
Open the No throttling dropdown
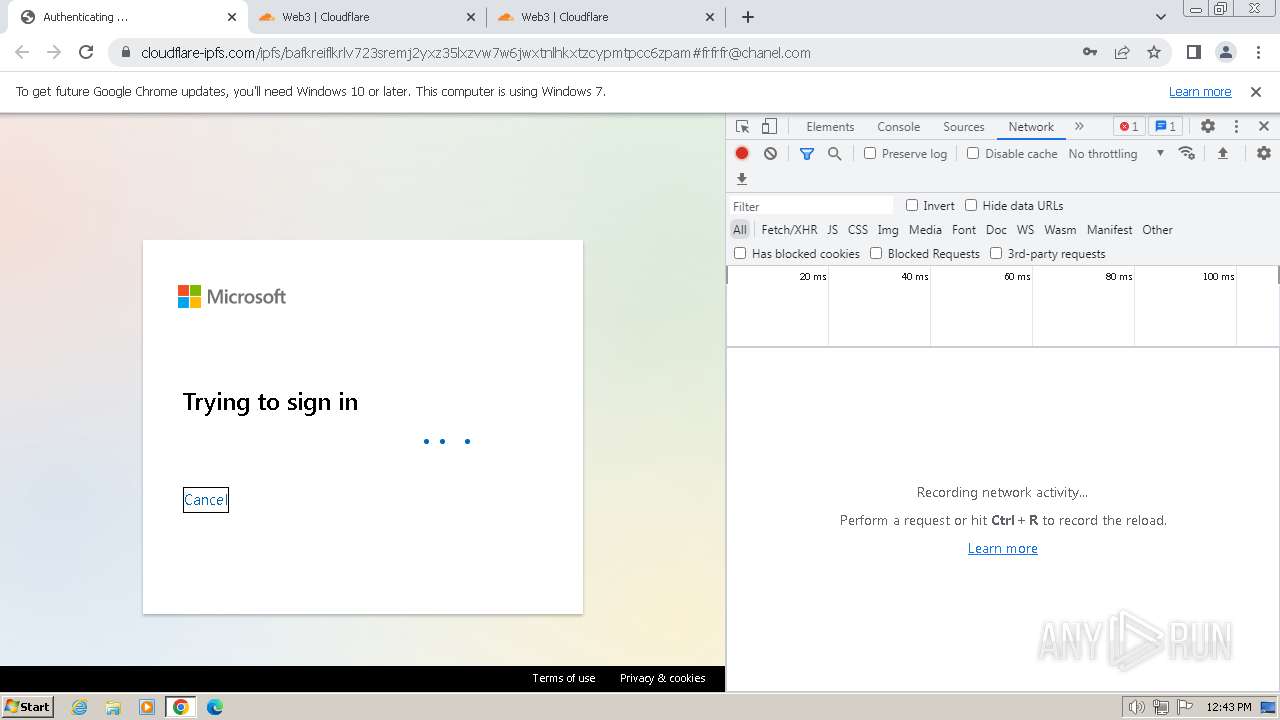[1116, 154]
